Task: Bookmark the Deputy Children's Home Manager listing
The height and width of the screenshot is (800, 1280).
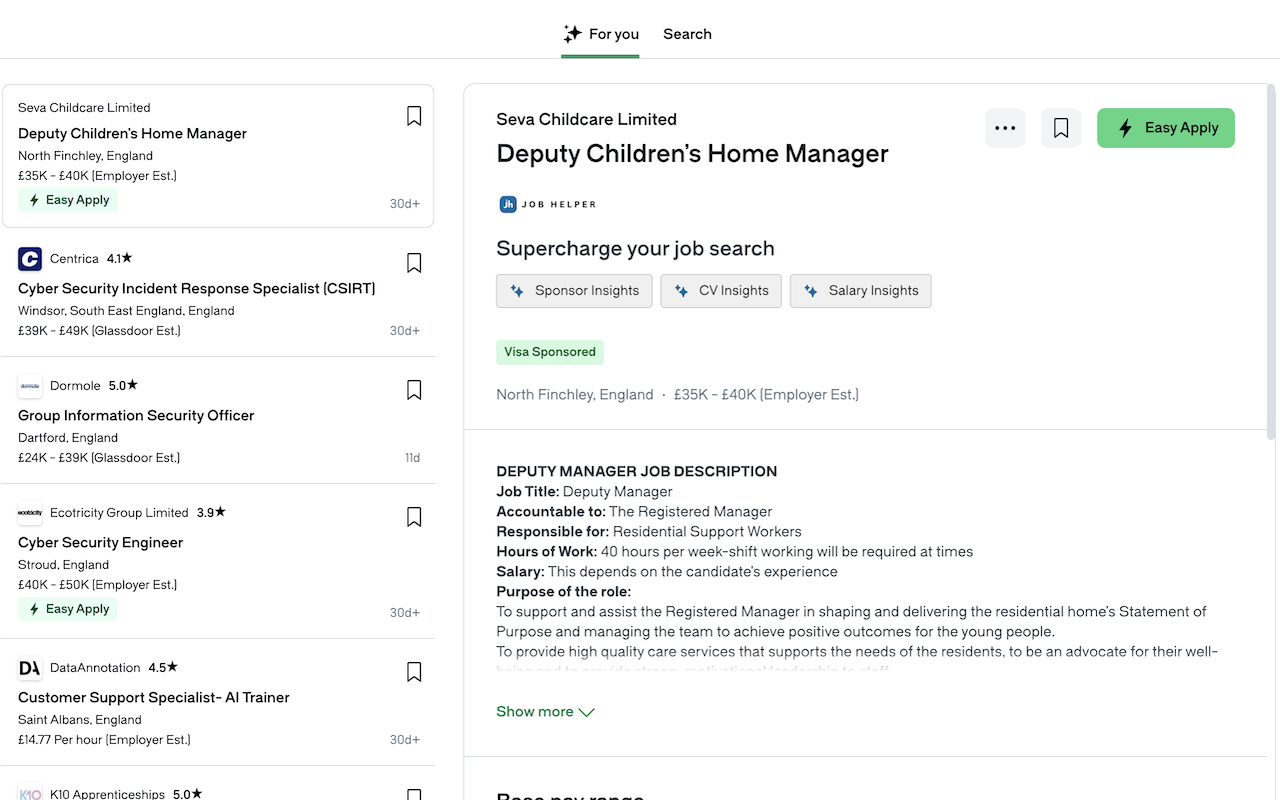Action: pos(414,116)
